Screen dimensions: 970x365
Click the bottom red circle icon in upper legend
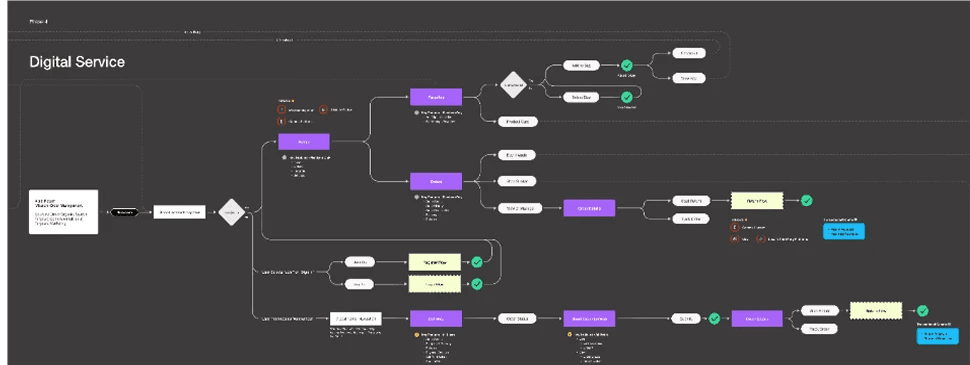click(x=282, y=121)
